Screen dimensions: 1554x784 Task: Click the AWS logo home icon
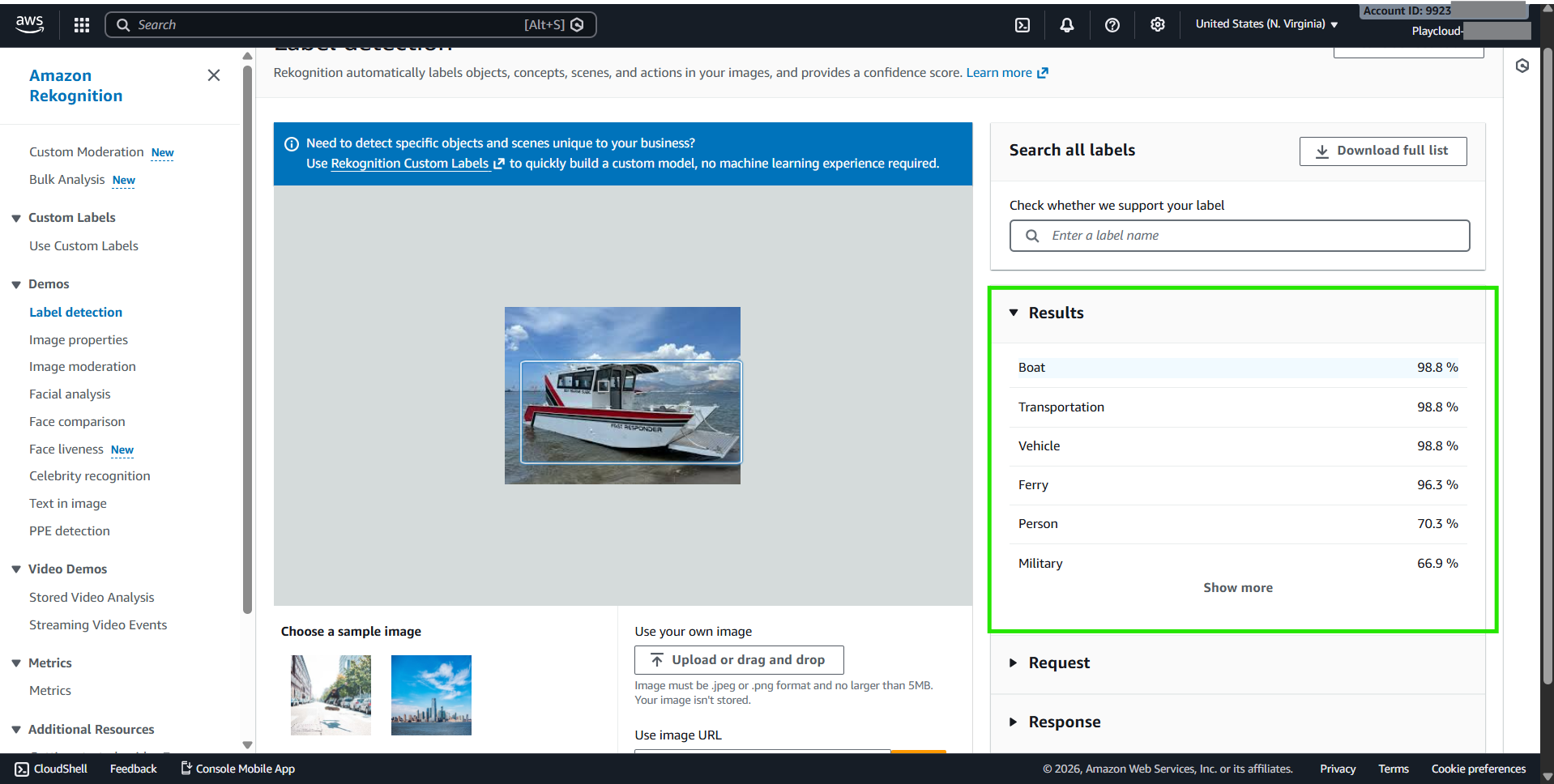point(30,24)
